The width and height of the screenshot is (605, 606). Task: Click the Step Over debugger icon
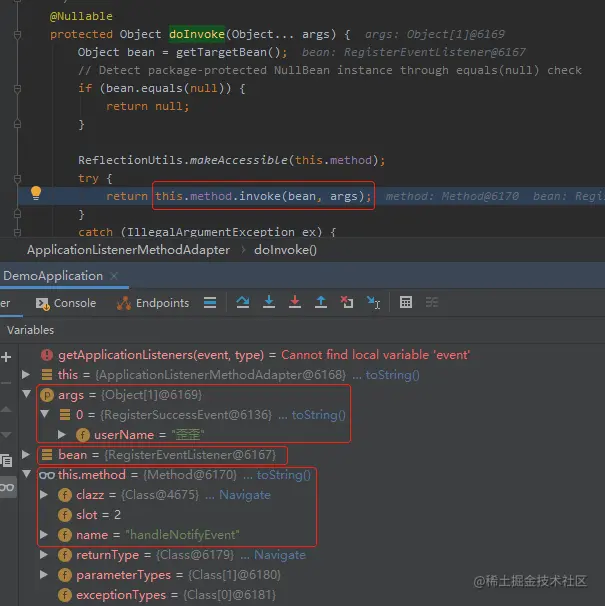coord(243,302)
